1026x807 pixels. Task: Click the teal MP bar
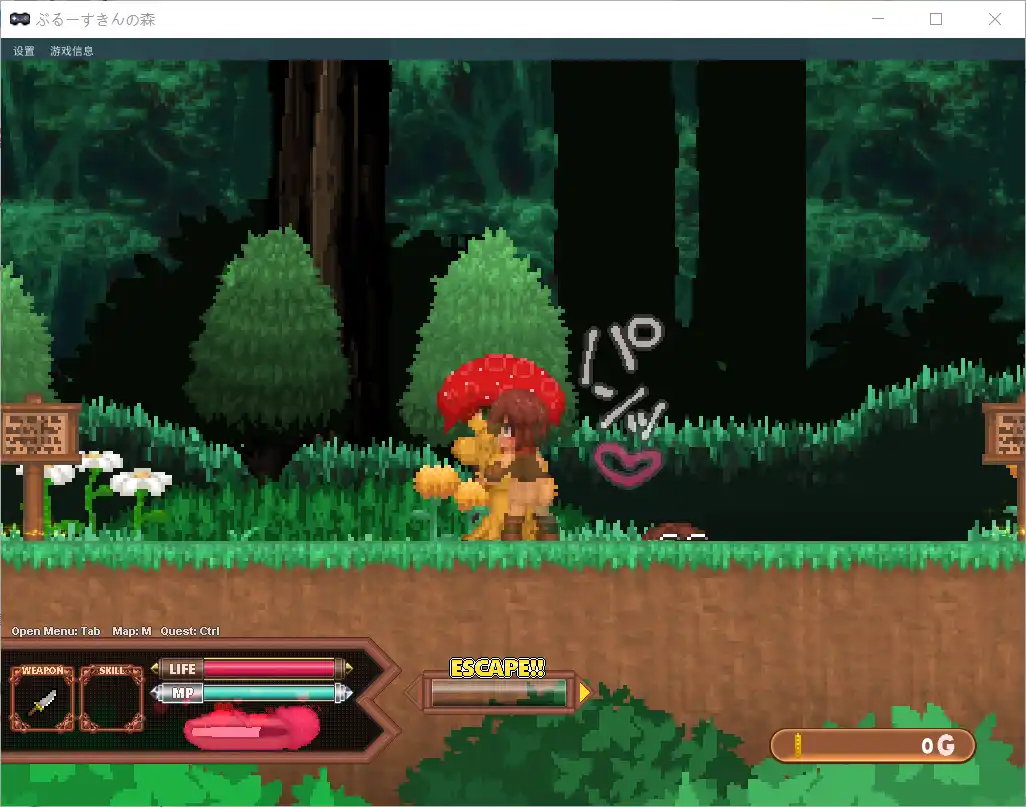269,693
